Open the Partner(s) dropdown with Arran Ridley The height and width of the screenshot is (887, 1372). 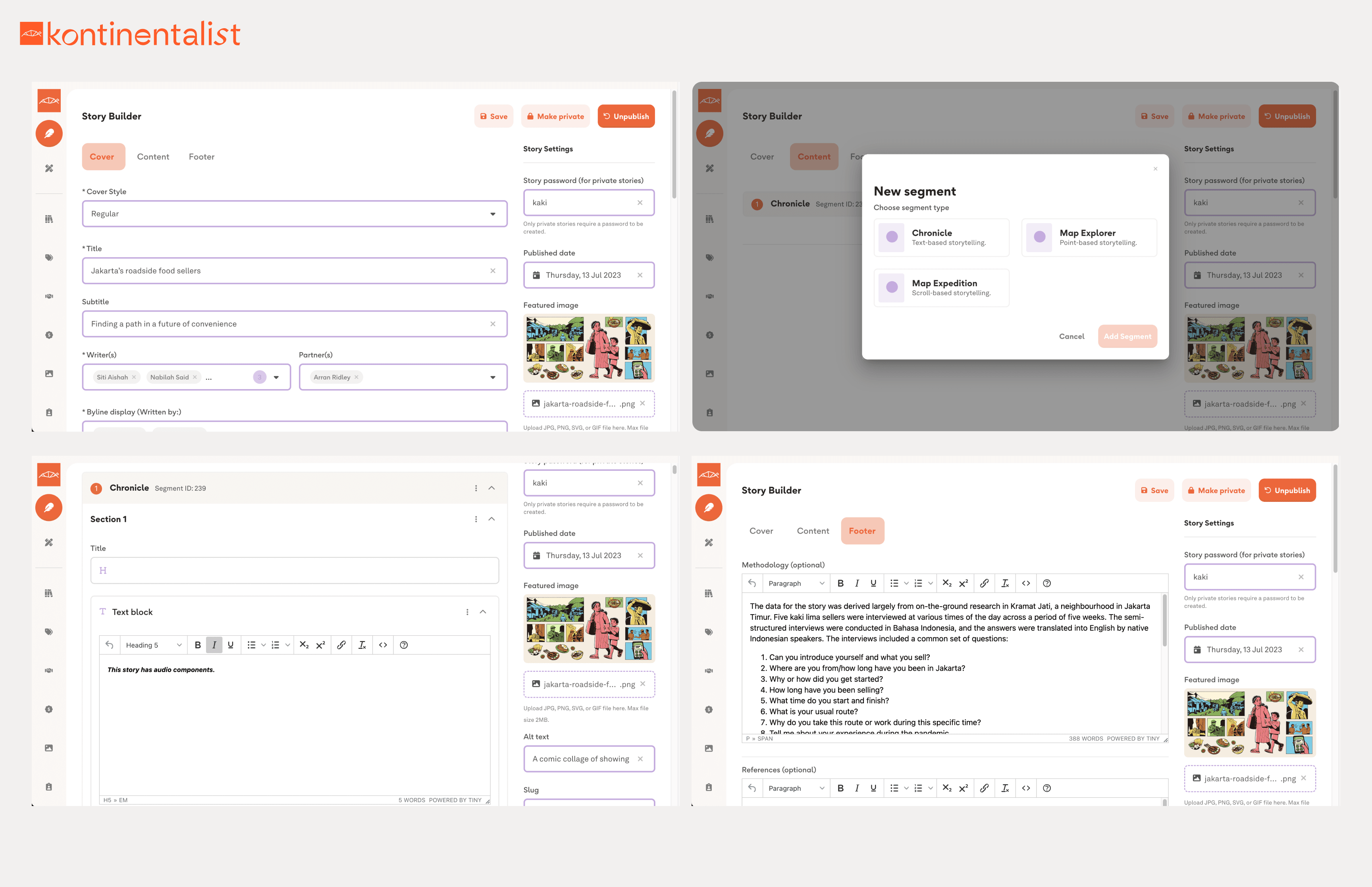[x=403, y=377]
